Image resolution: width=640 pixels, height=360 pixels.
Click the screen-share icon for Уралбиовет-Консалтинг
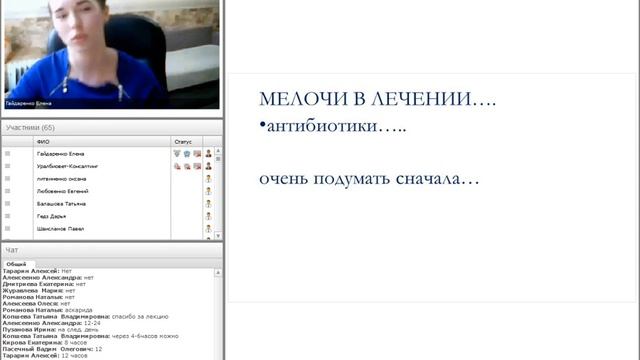(197, 166)
